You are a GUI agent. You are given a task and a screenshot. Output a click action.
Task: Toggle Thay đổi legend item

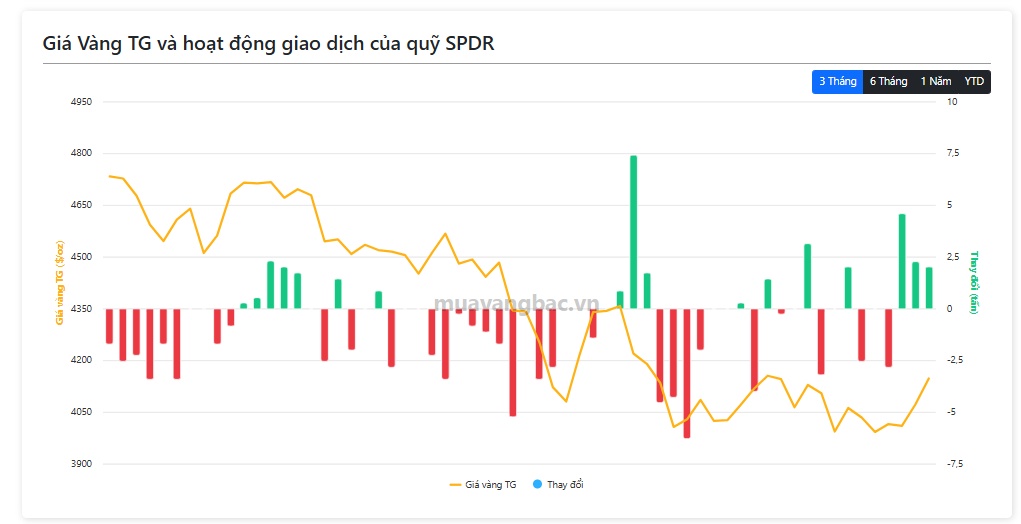558,485
